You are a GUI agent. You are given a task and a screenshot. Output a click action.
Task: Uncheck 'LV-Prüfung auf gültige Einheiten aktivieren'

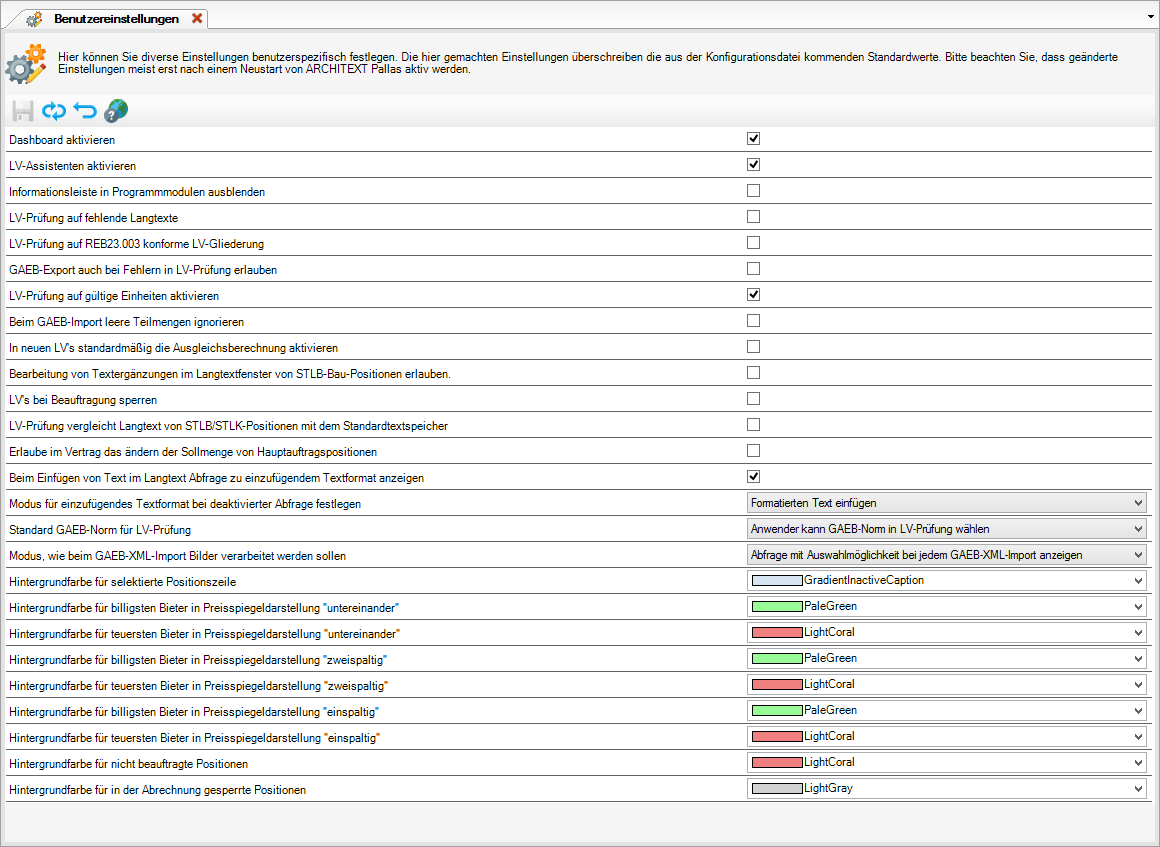753,294
